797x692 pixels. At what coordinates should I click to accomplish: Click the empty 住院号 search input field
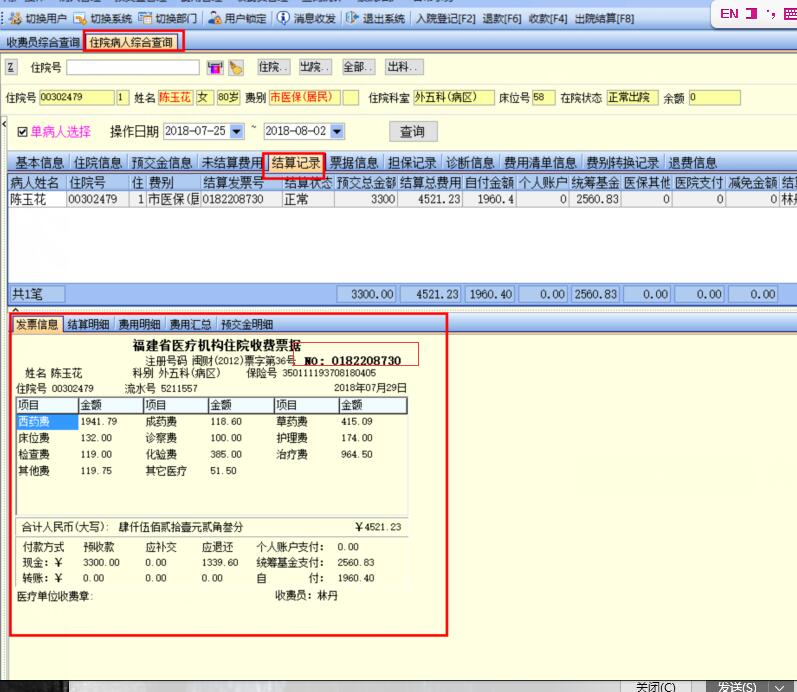(133, 67)
